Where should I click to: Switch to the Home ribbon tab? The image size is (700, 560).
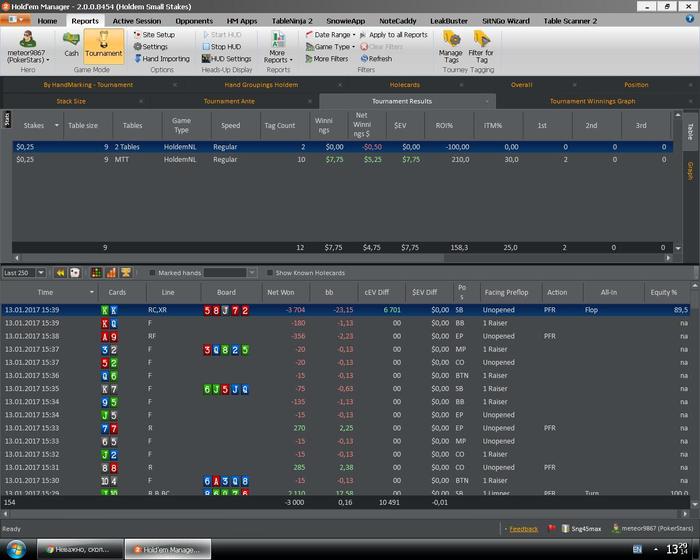point(47,21)
